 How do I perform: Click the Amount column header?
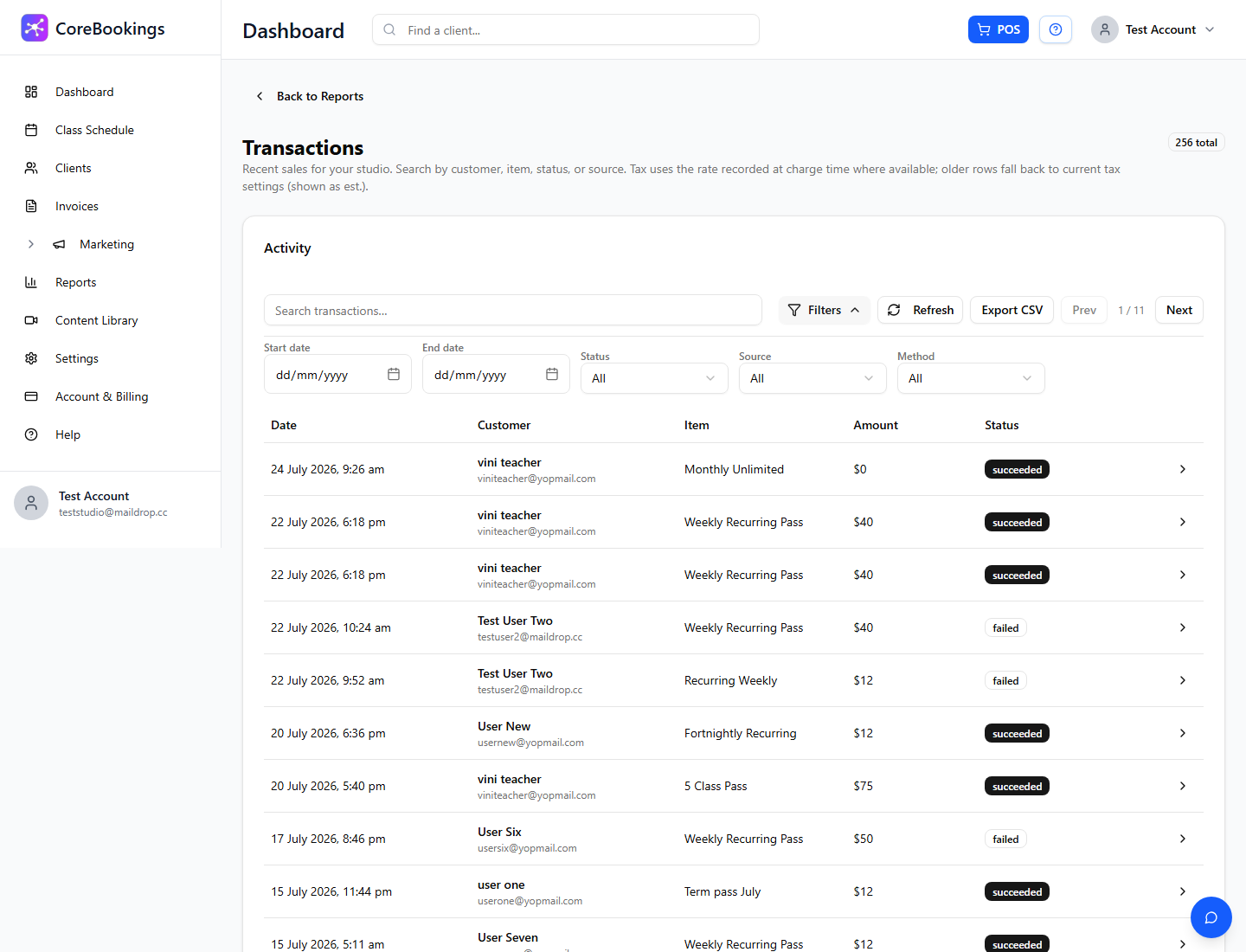(876, 425)
